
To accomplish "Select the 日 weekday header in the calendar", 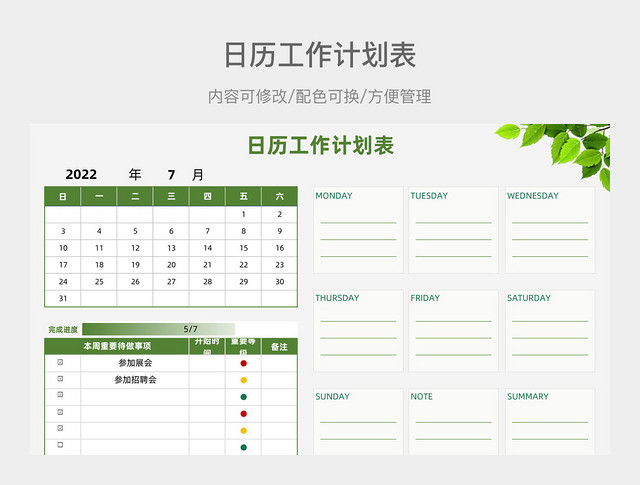I will [x=63, y=196].
